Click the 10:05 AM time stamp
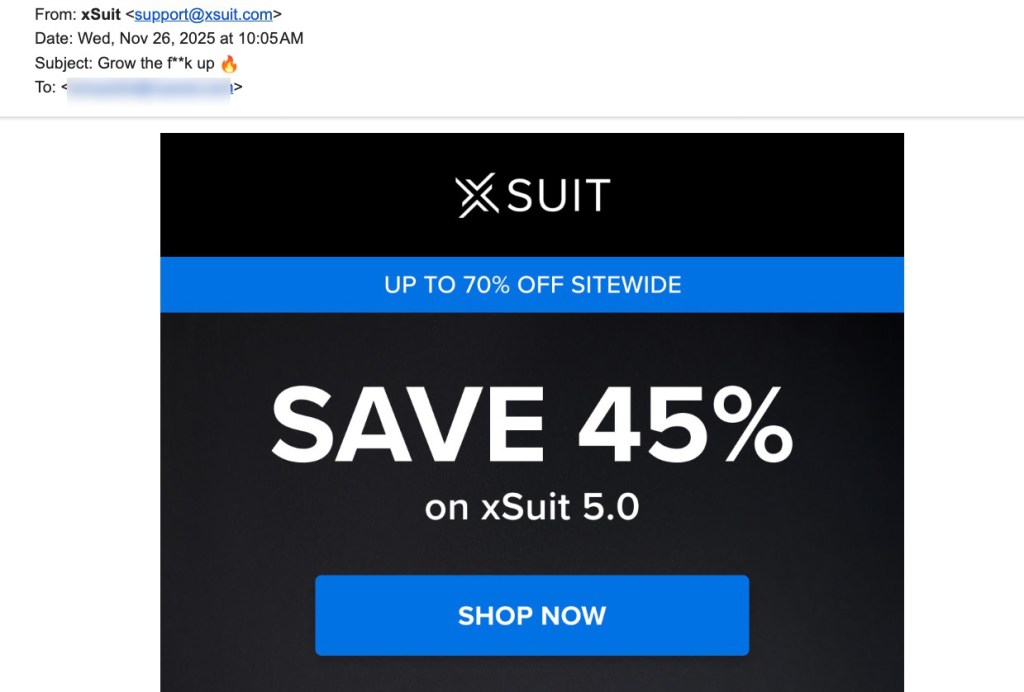This screenshot has height=692, width=1024. coord(271,39)
